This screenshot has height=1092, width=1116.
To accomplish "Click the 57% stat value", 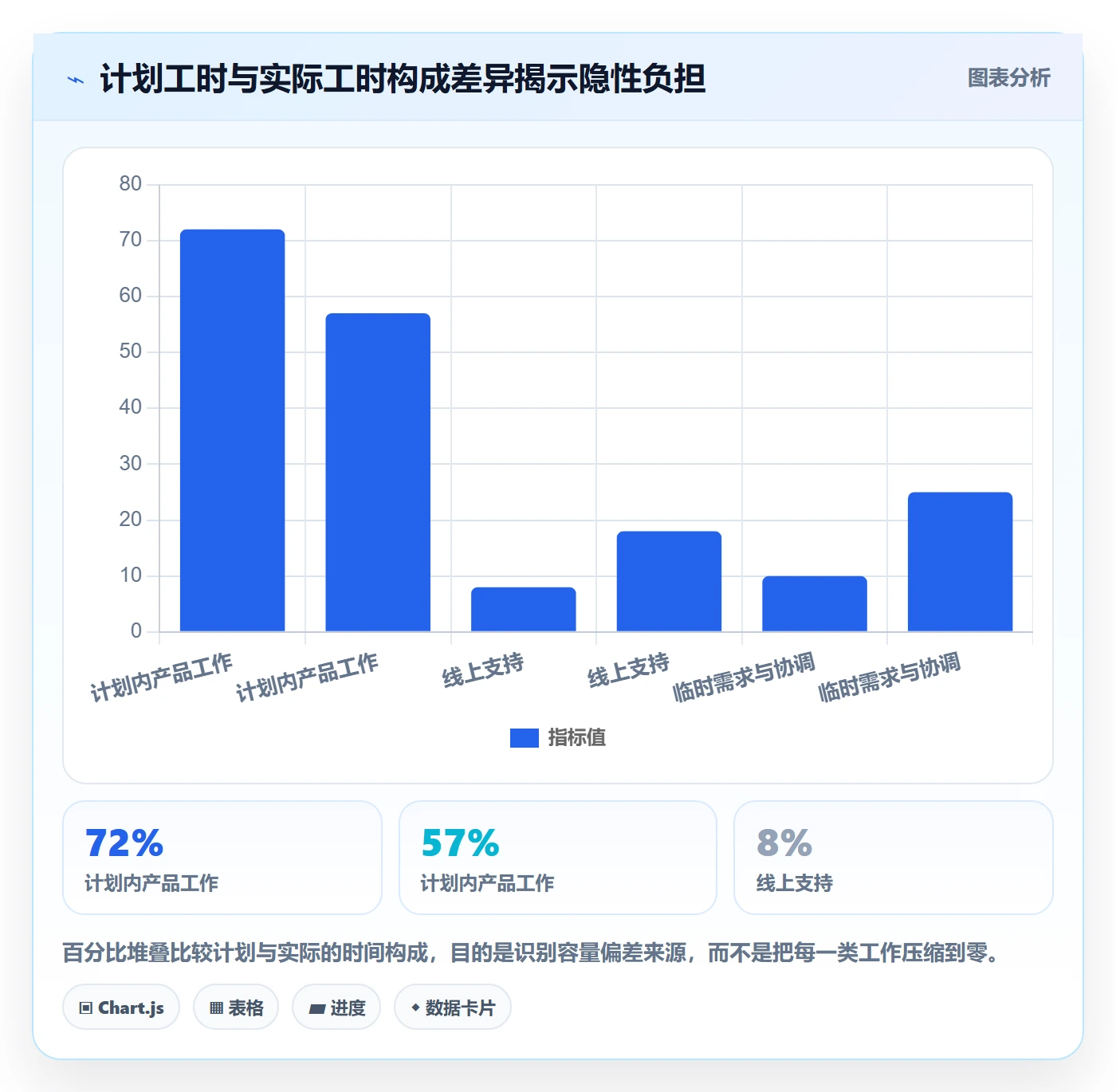I will coord(460,843).
